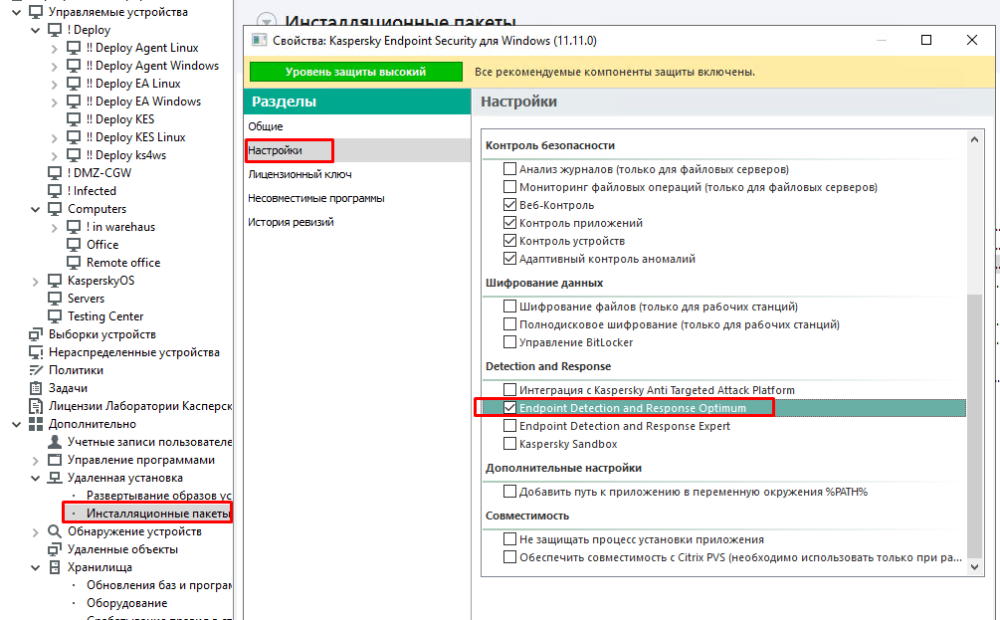Toggle 'Endpoint Detection and Response Optimum' checkbox
1000x620 pixels.
(x=510, y=408)
